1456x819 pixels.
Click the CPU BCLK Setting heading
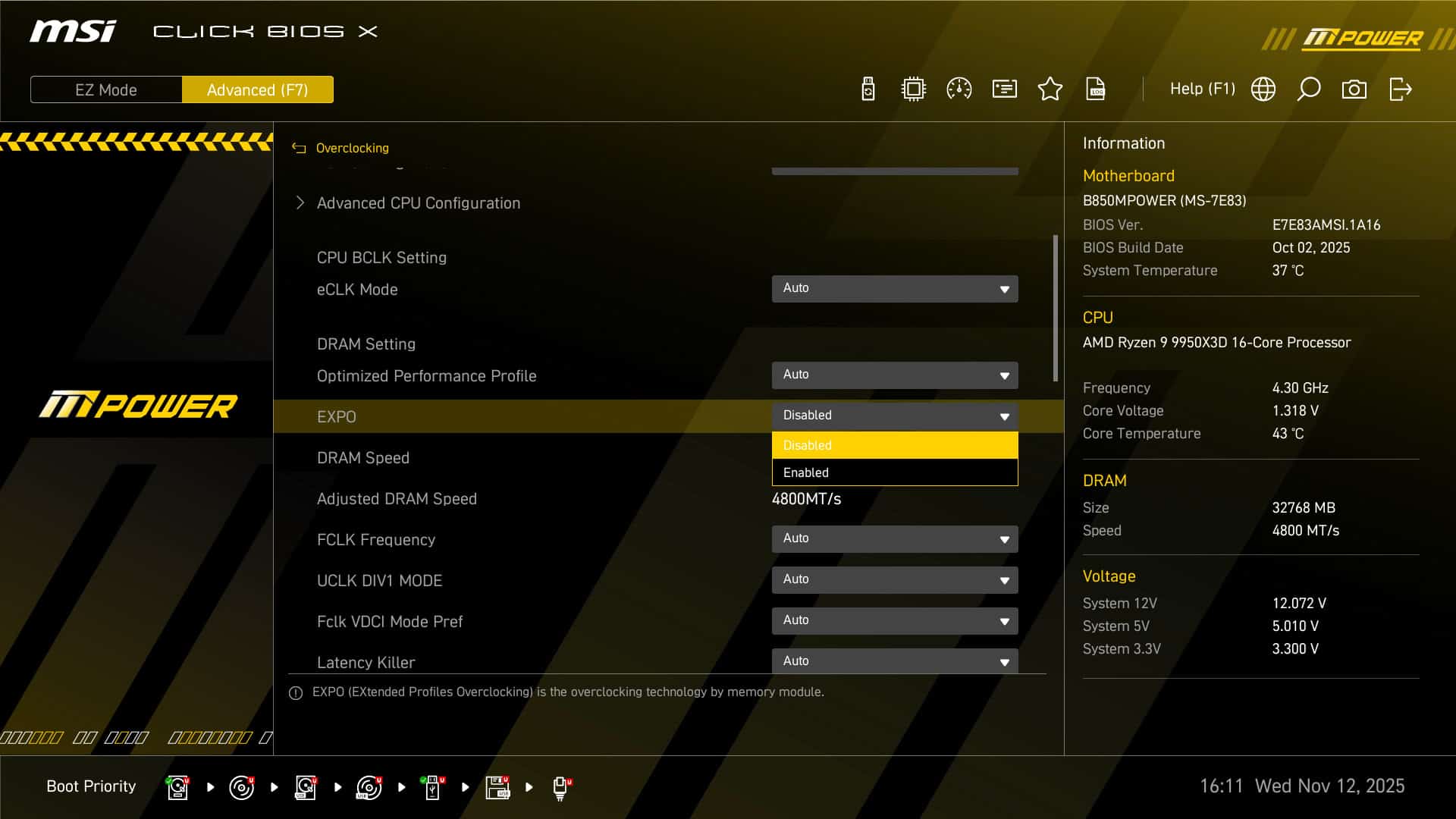coord(381,258)
